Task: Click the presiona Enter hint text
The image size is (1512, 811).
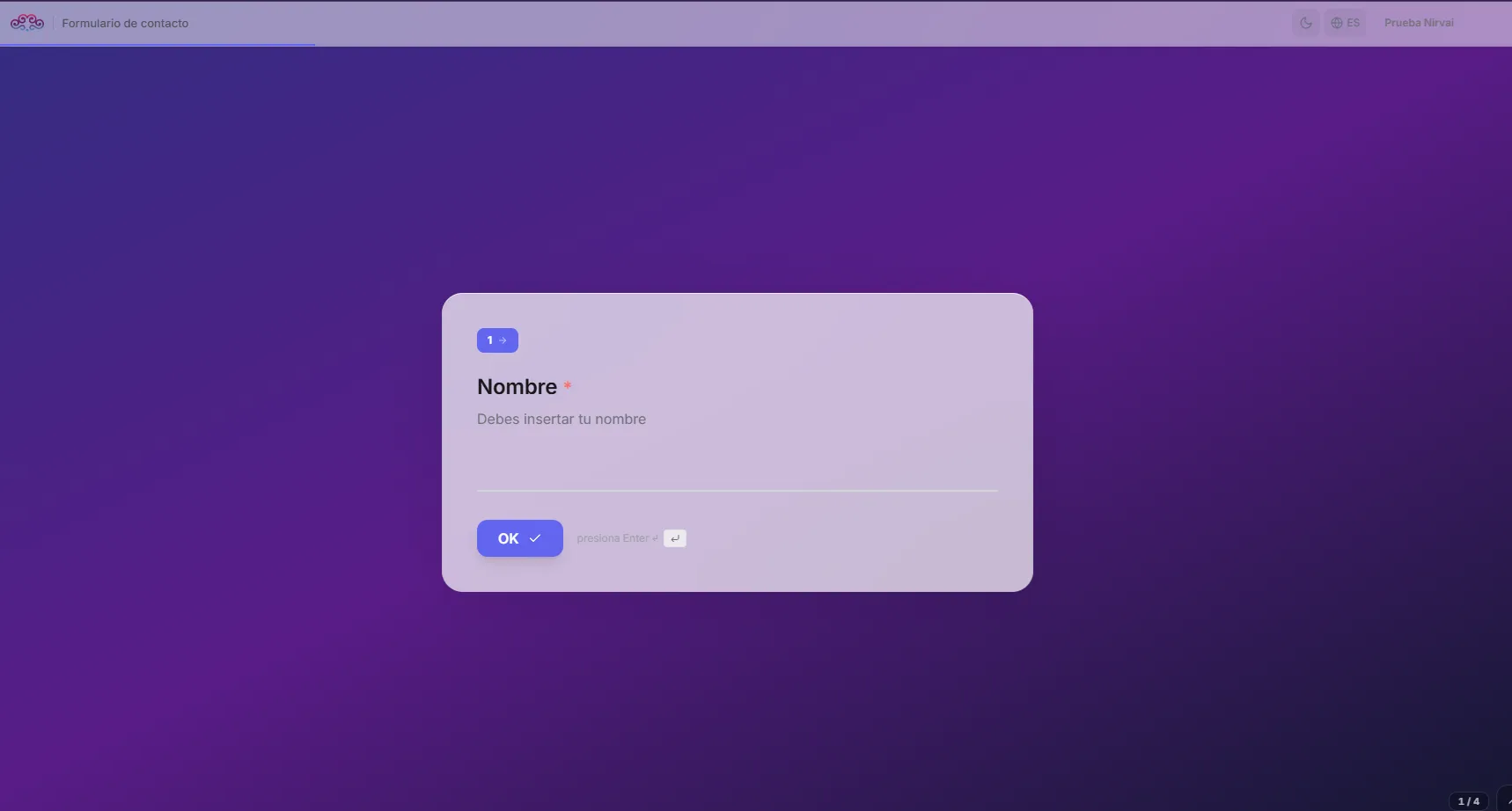Action: click(617, 538)
